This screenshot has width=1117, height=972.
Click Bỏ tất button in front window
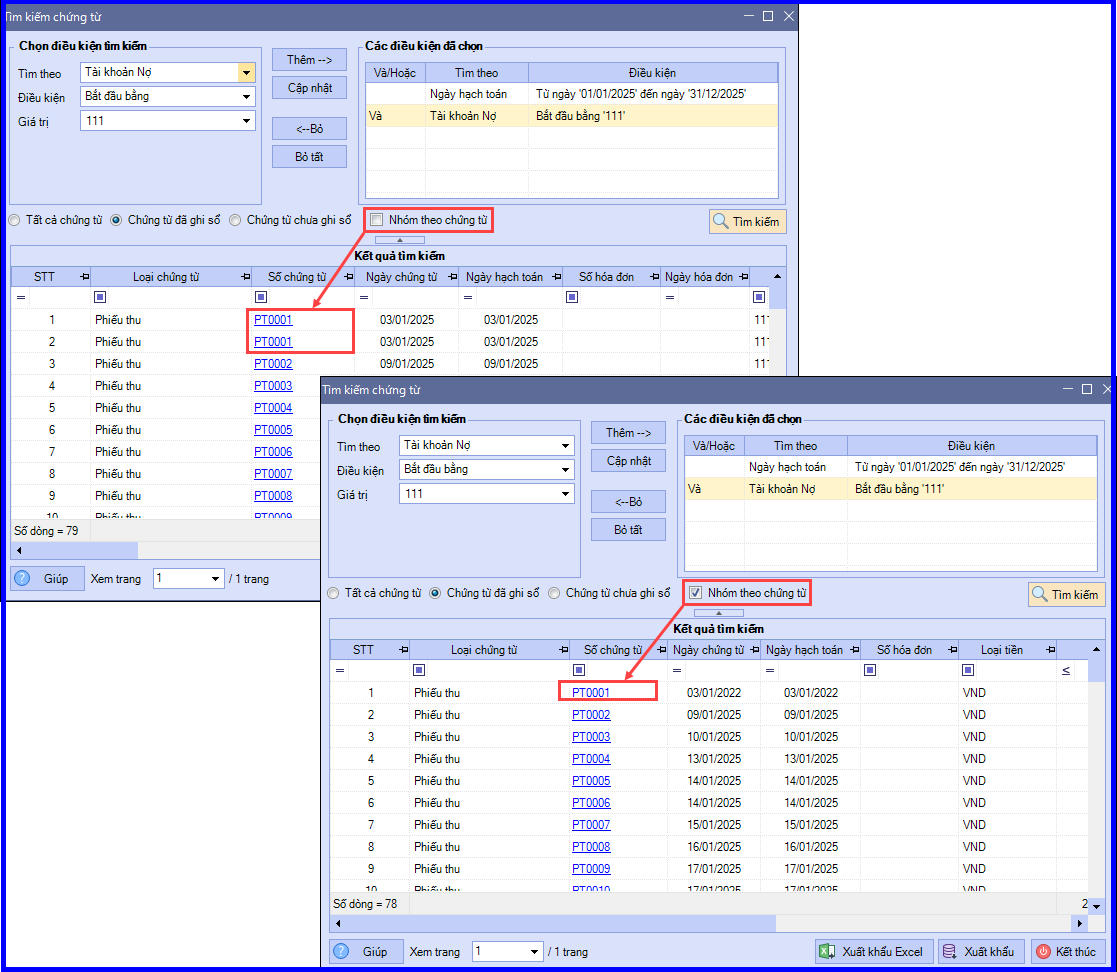tap(628, 529)
